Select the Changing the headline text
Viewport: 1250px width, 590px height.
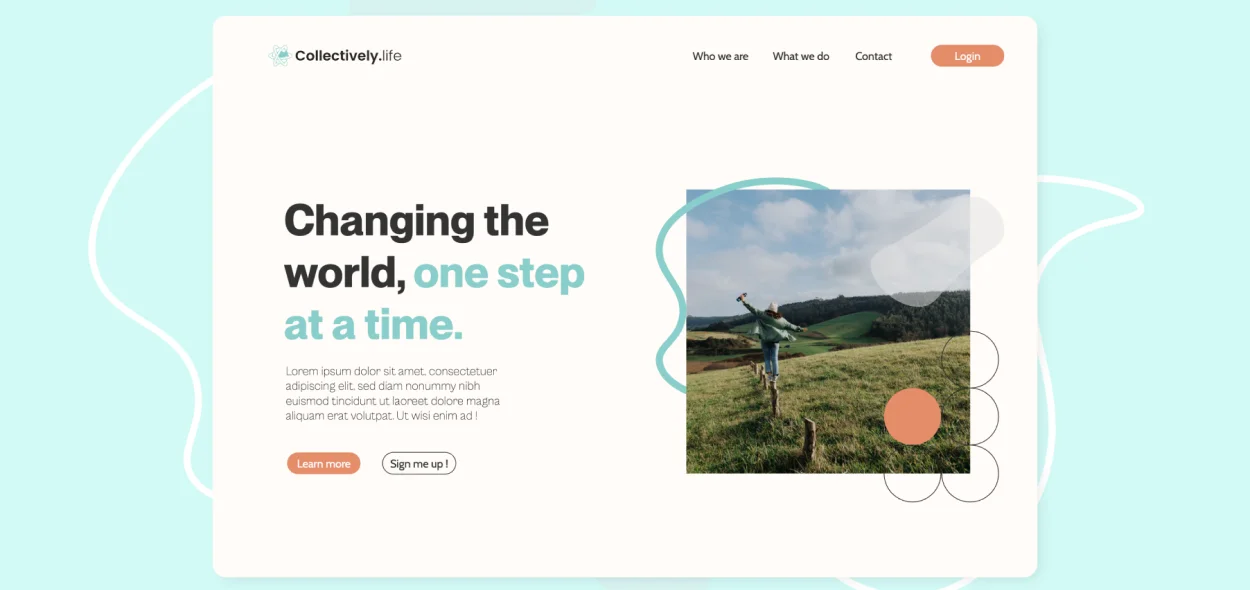pyautogui.click(x=416, y=220)
